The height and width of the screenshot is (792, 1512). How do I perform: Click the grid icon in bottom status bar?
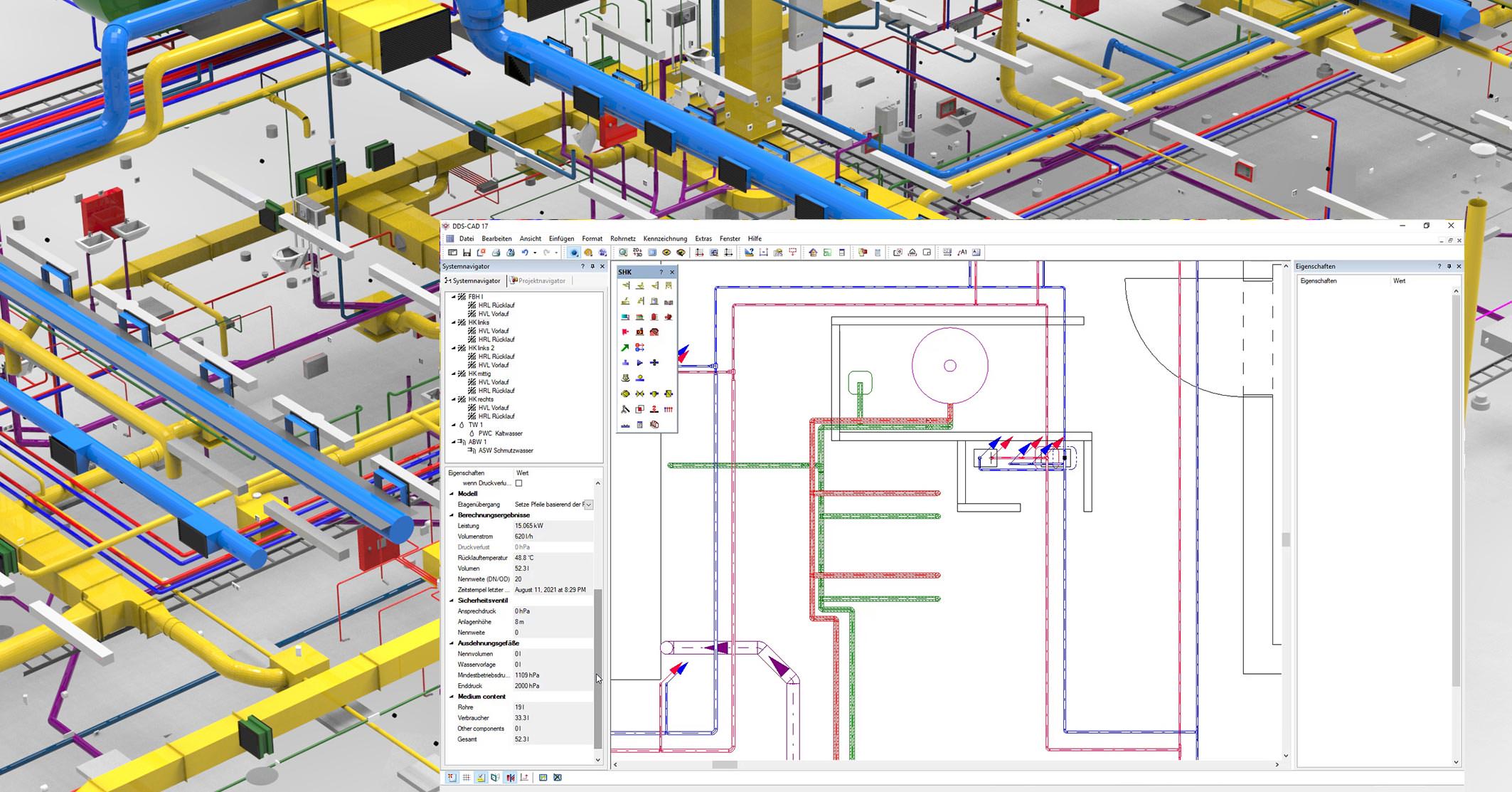coord(467,778)
